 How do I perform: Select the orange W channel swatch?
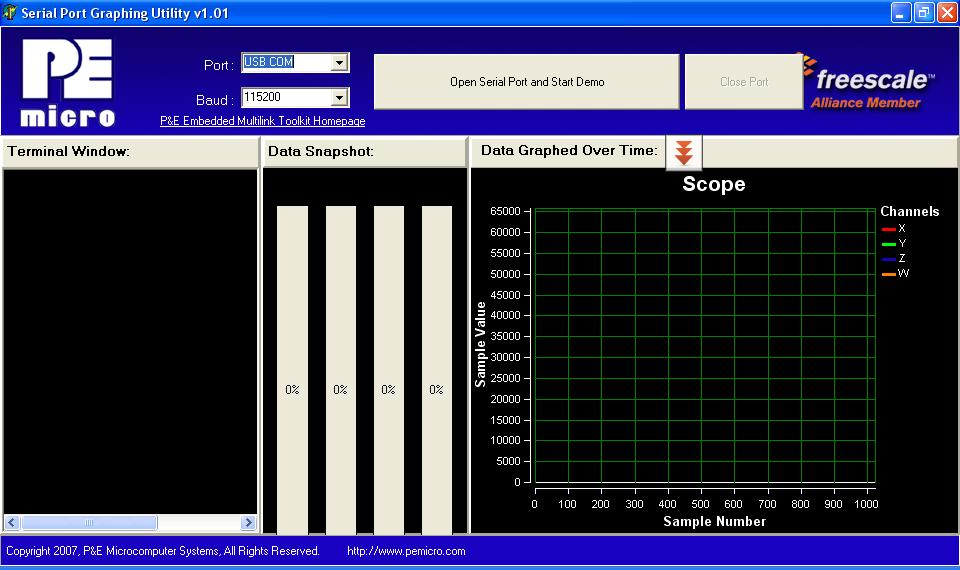888,273
